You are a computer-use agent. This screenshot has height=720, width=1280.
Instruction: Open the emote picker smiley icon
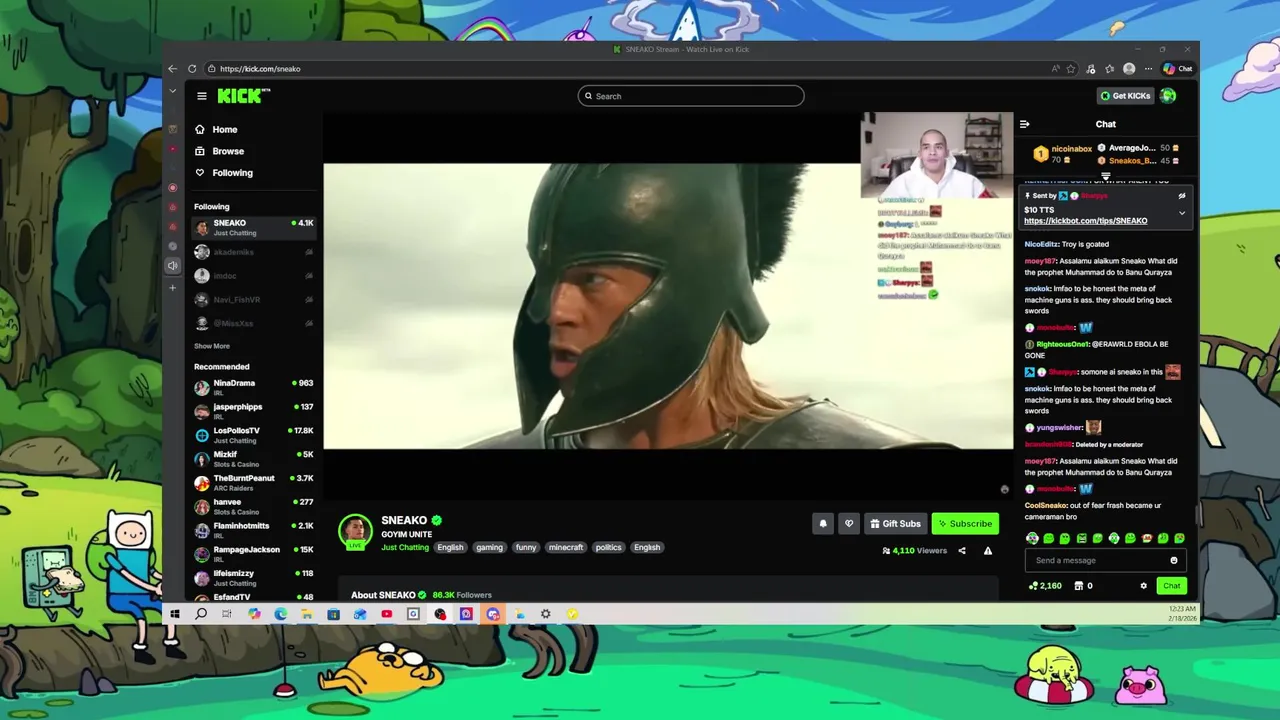(x=1174, y=560)
